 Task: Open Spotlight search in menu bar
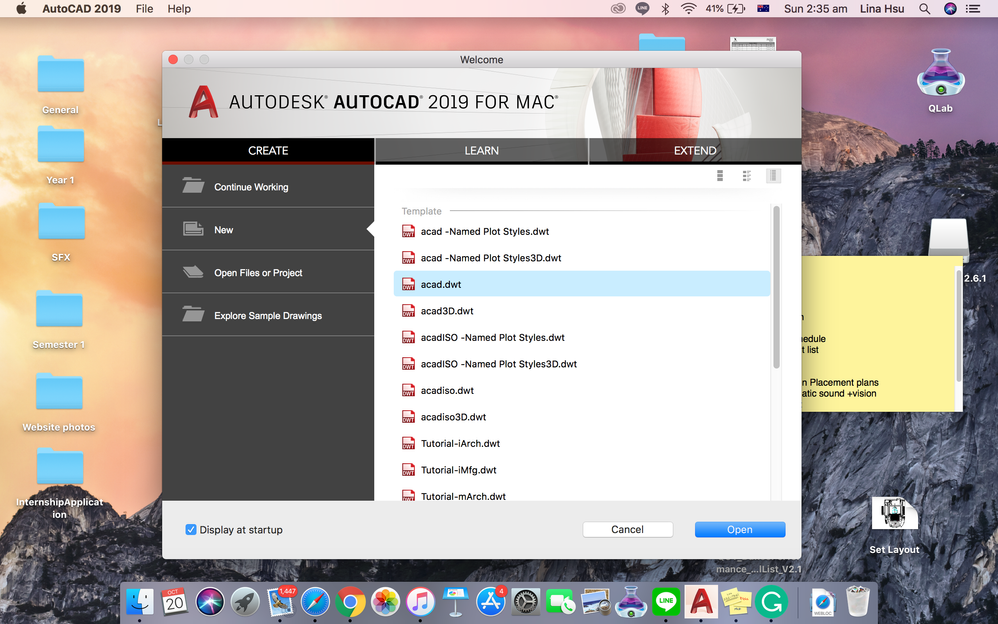[x=924, y=9]
